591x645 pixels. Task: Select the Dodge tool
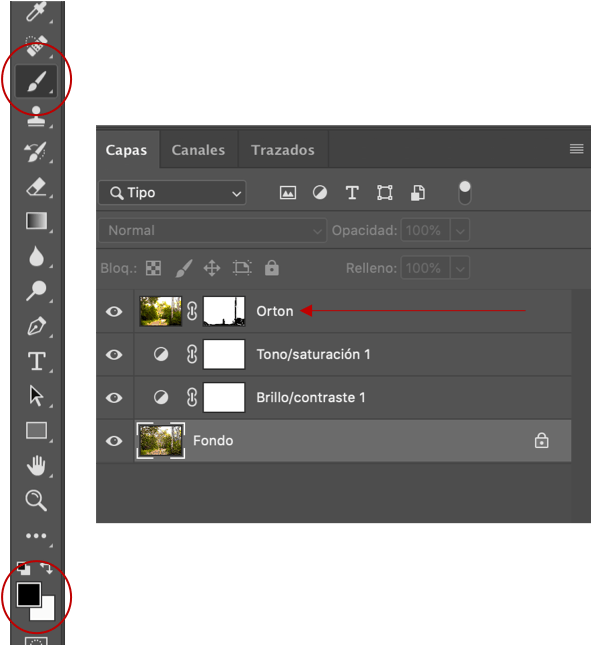point(36,291)
